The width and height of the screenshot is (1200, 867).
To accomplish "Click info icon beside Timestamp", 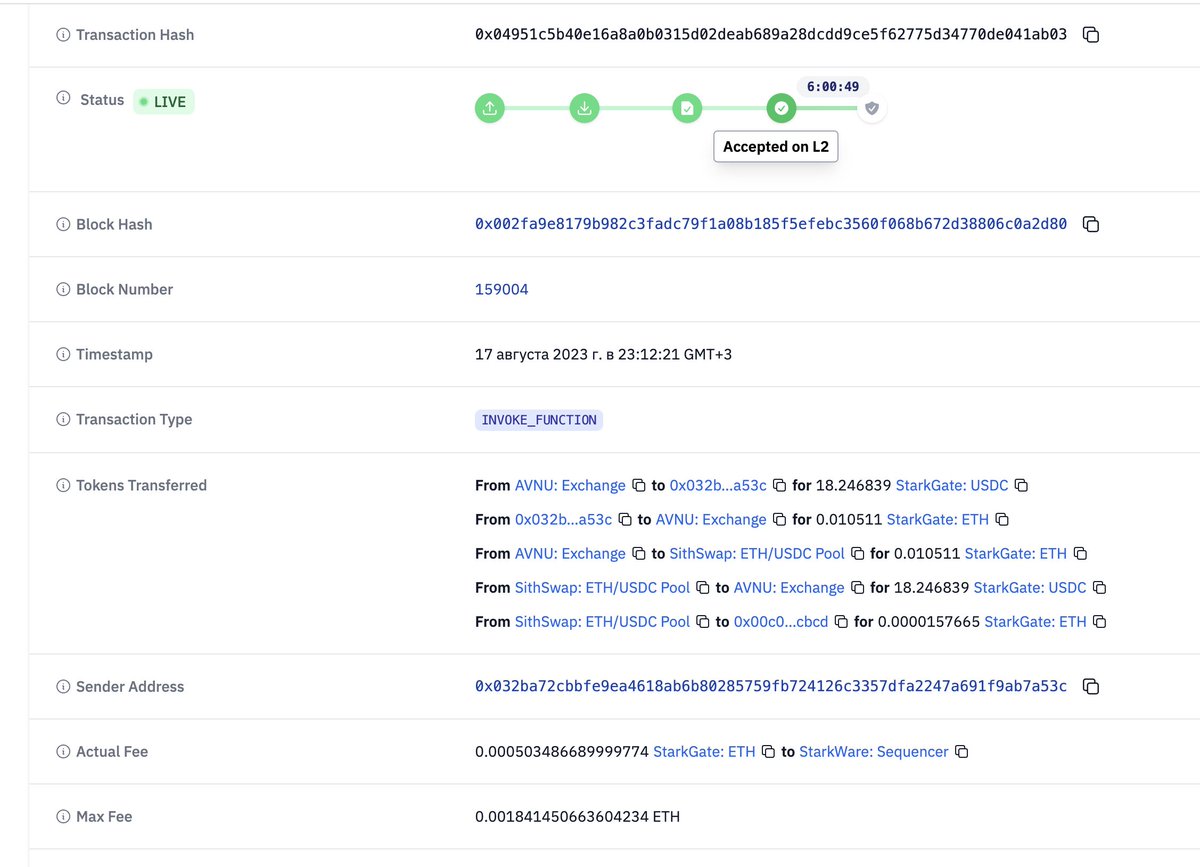I will [x=63, y=355].
